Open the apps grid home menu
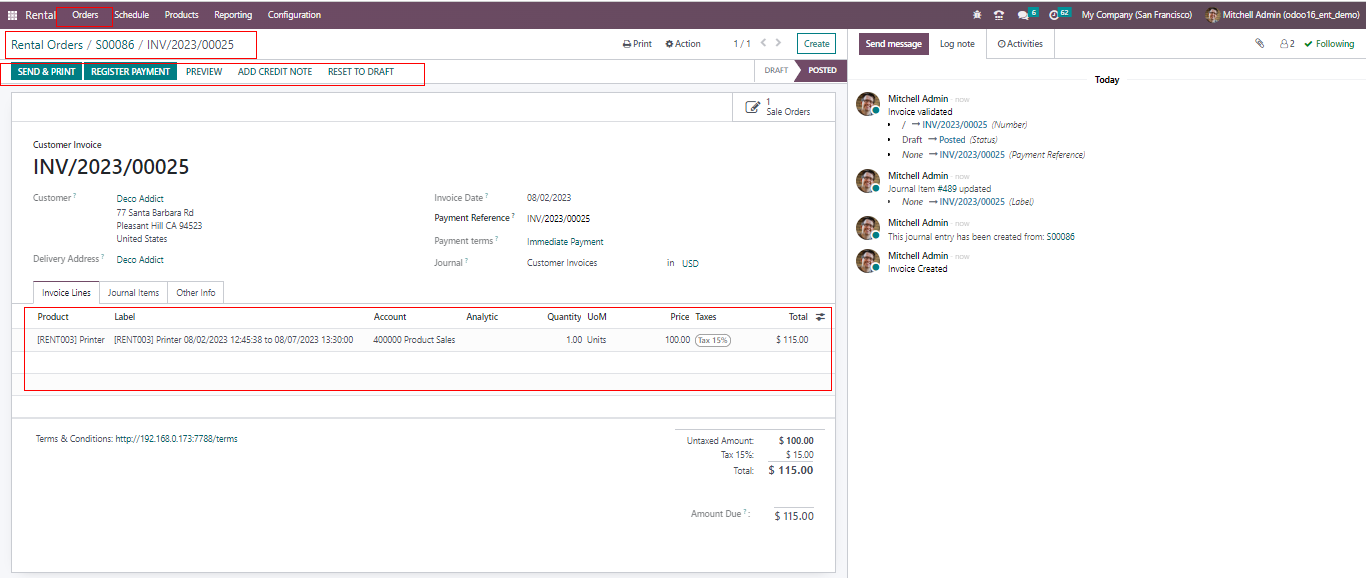This screenshot has height=578, width=1366. 13,15
